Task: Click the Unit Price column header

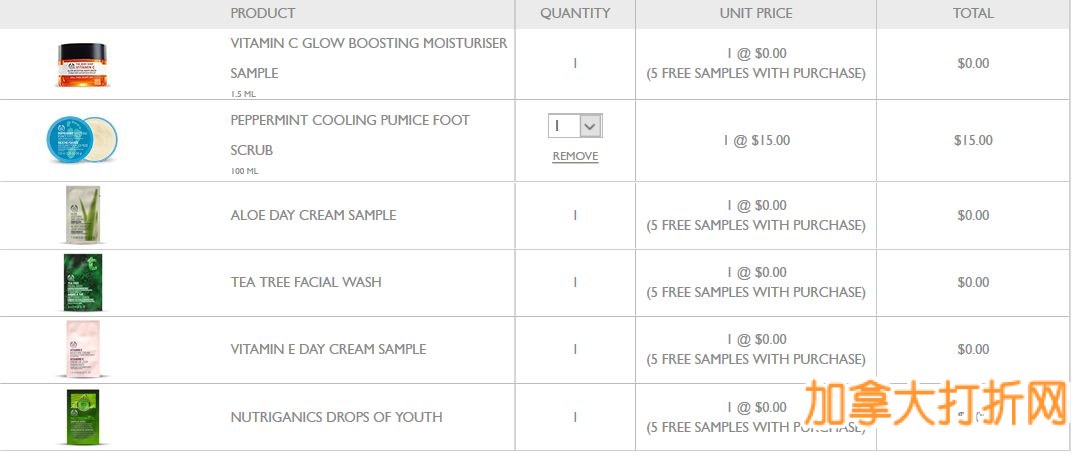Action: click(x=755, y=13)
